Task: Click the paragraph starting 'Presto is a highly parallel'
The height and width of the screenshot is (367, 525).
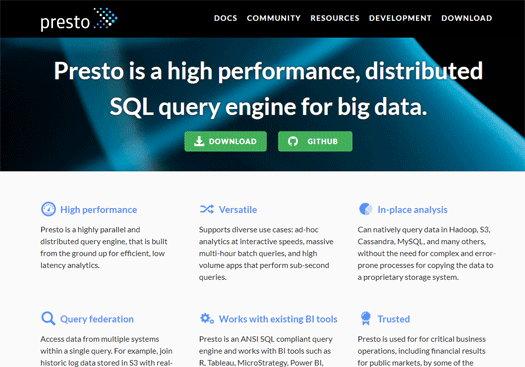Action: [x=104, y=247]
